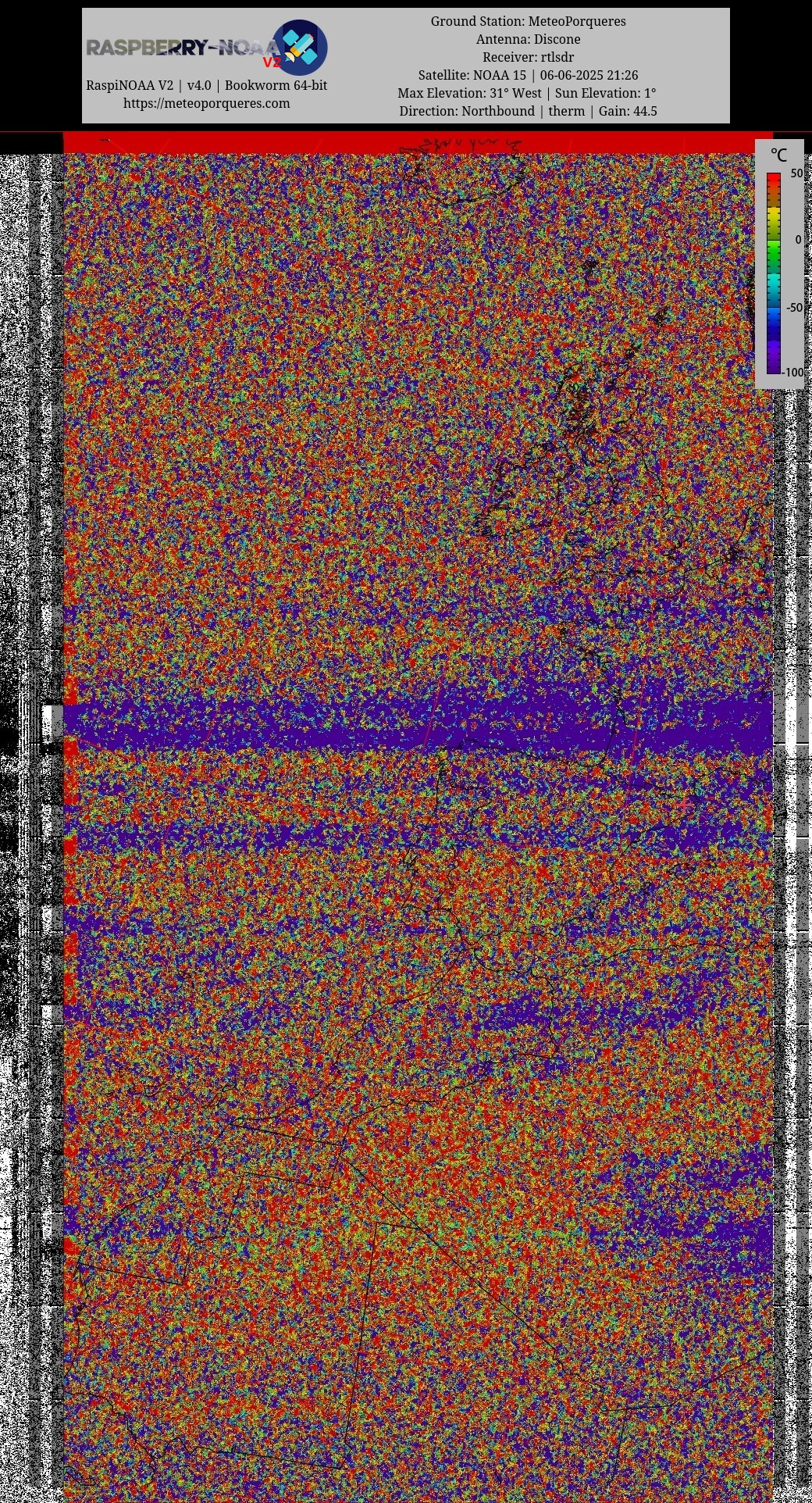812x1503 pixels.
Task: Click 'Satellite: NOAA 15 | 06-06-2025 21:26' text
Action: [528, 75]
